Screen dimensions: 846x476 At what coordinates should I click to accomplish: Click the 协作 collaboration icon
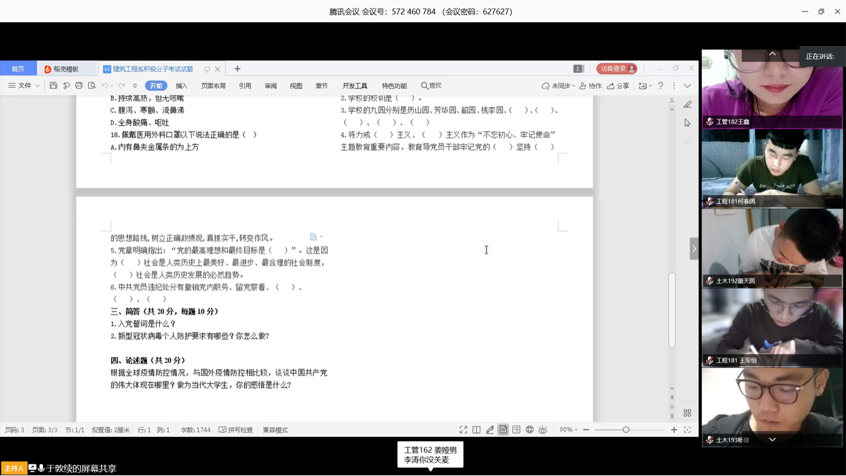pos(590,86)
